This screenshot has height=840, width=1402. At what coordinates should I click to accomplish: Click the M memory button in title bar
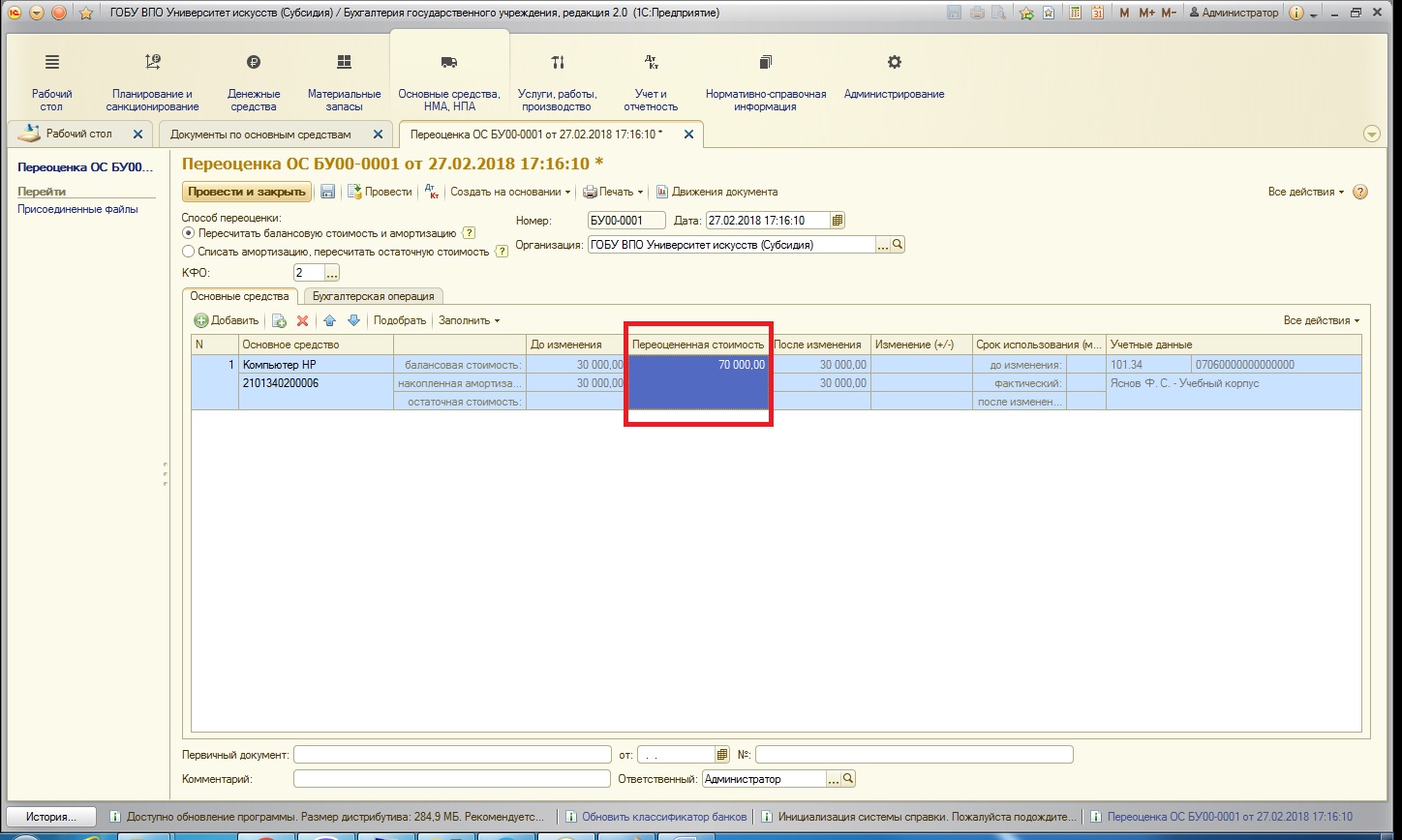(x=1124, y=13)
